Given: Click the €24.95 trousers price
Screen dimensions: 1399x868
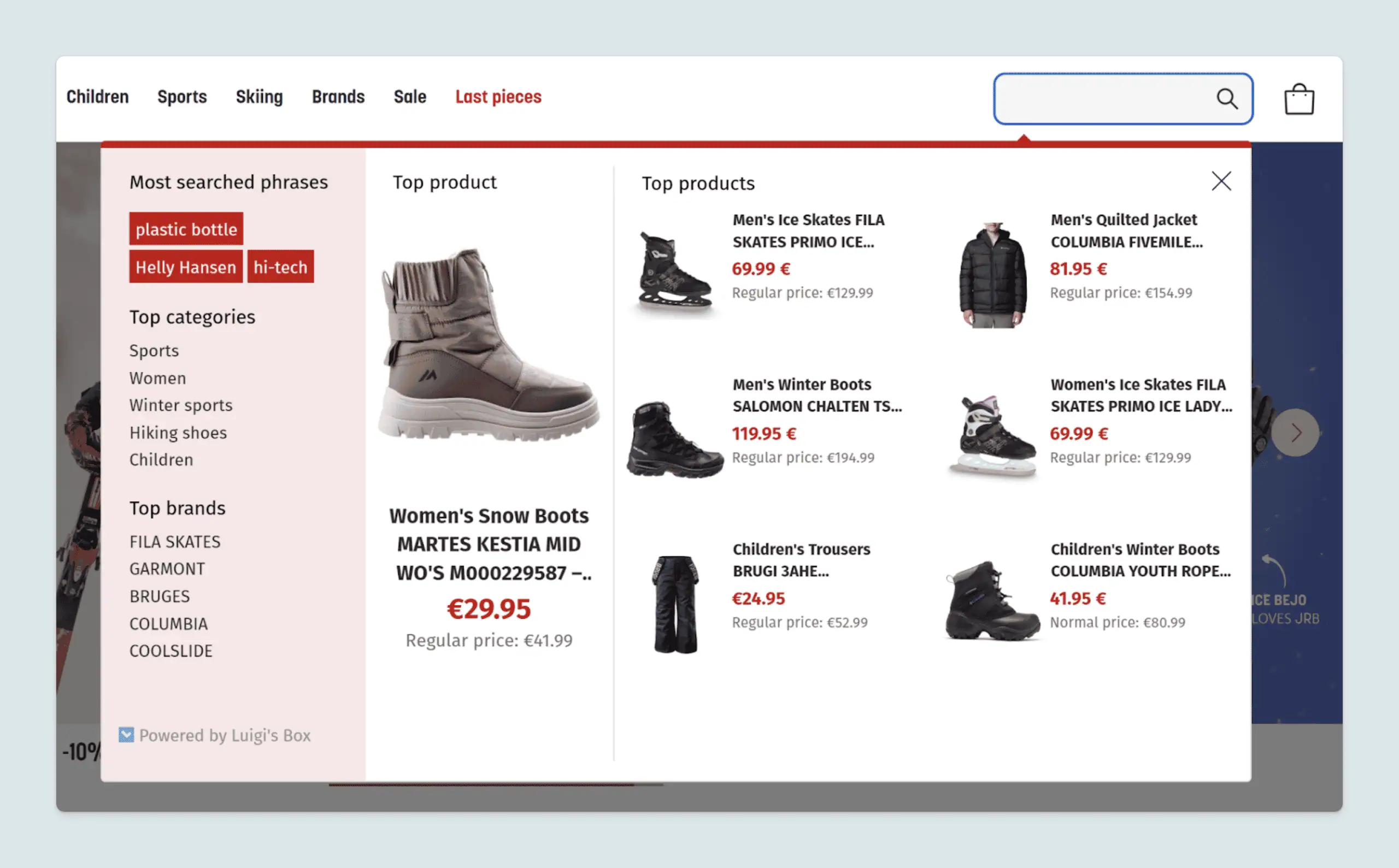Looking at the screenshot, I should (758, 599).
